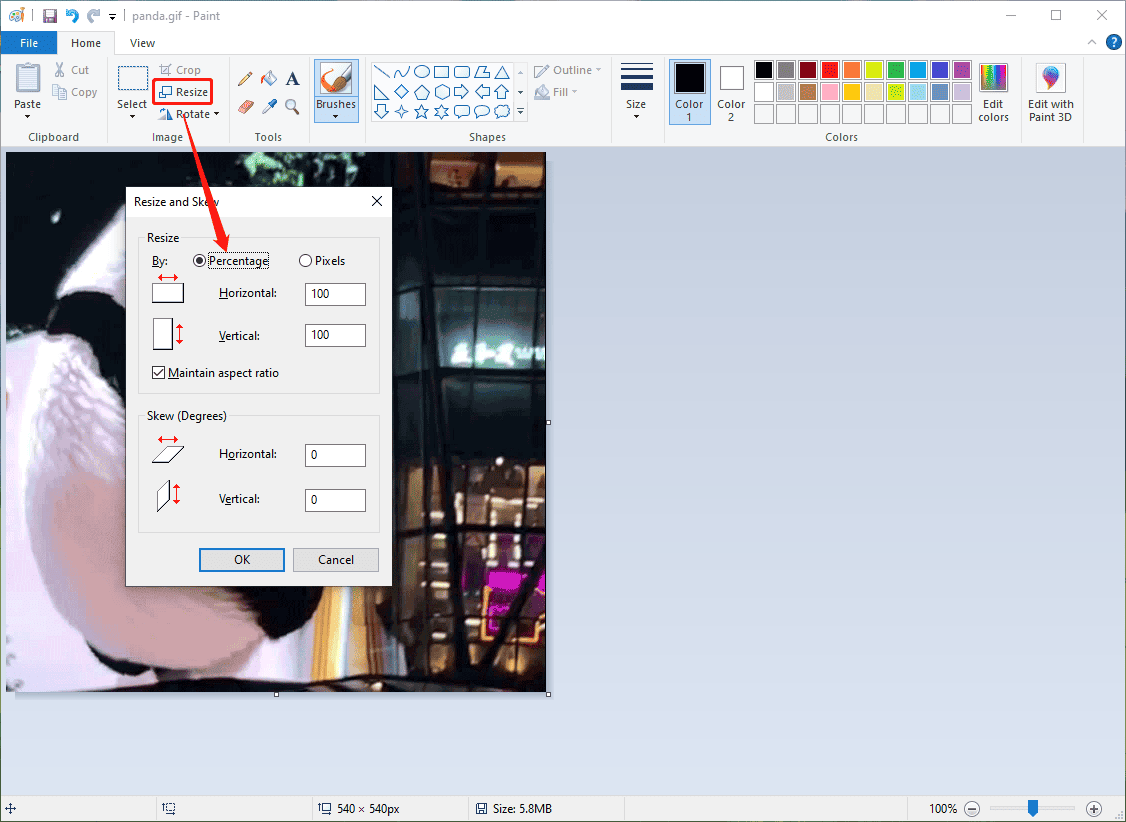The image size is (1126, 822).
Task: Open the File menu
Action: (29, 43)
